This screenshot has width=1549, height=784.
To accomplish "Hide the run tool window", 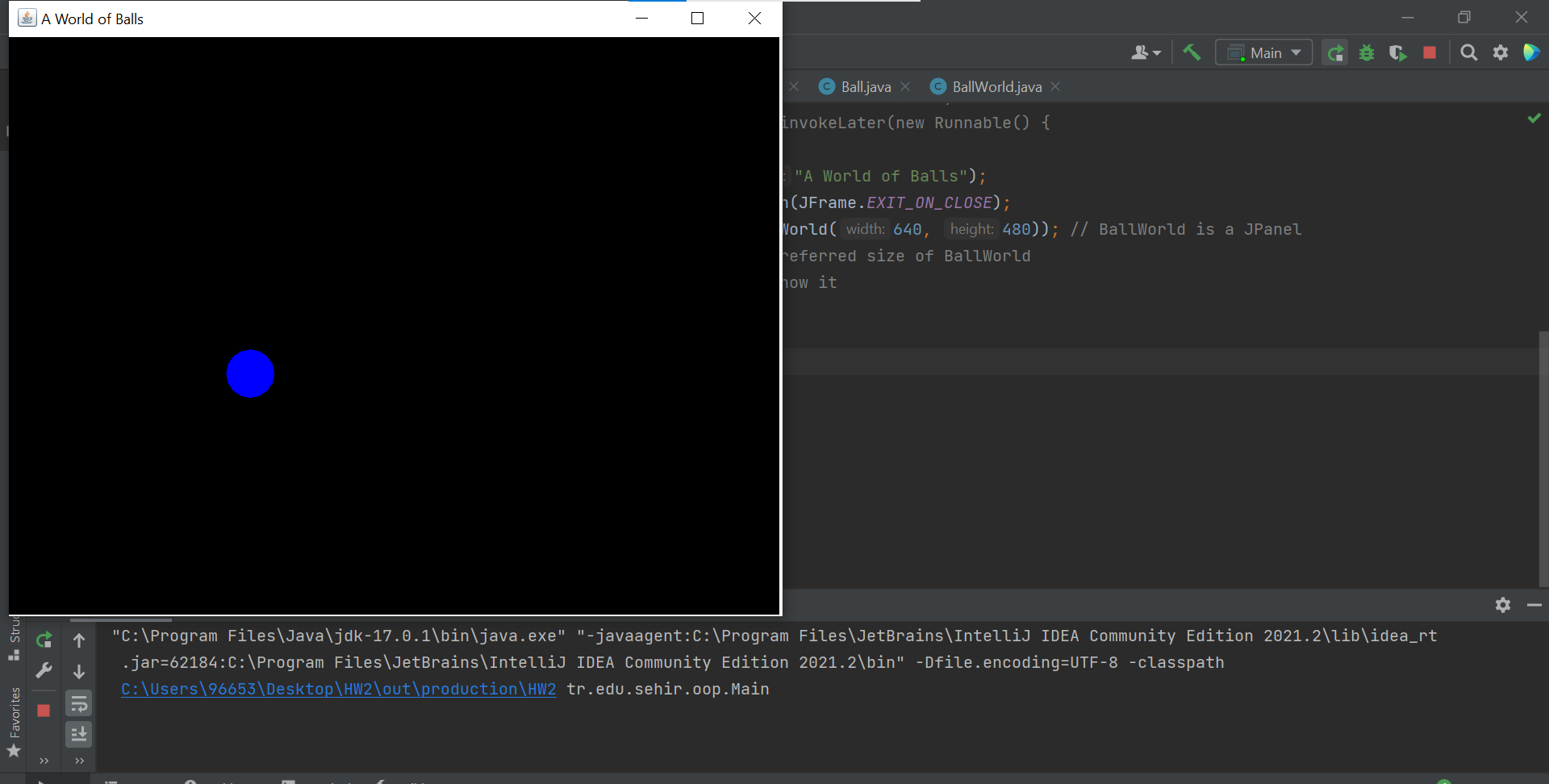I will (1534, 604).
